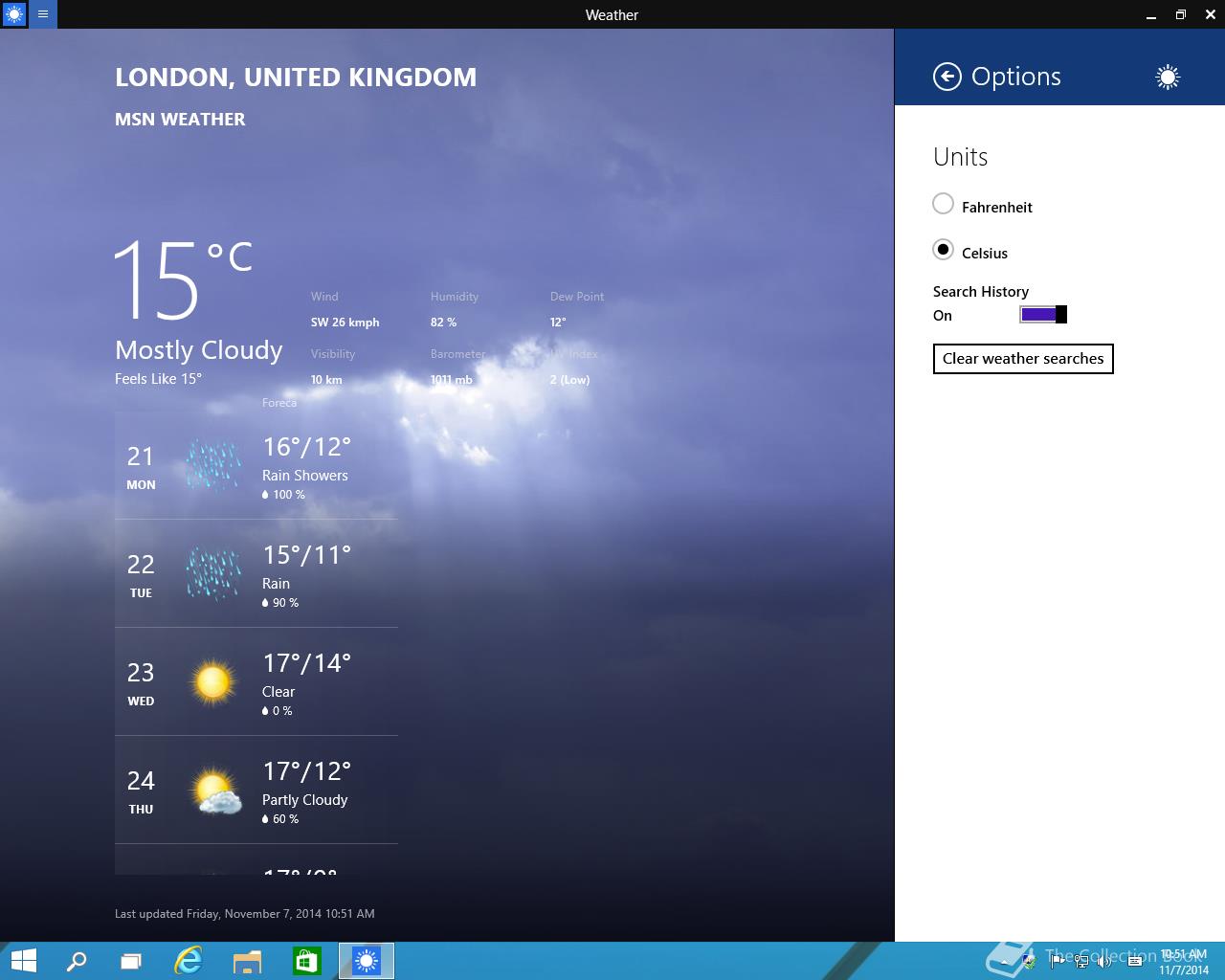This screenshot has height=980, width=1225.
Task: Open Action Center flag in tray
Action: pyautogui.click(x=1056, y=961)
